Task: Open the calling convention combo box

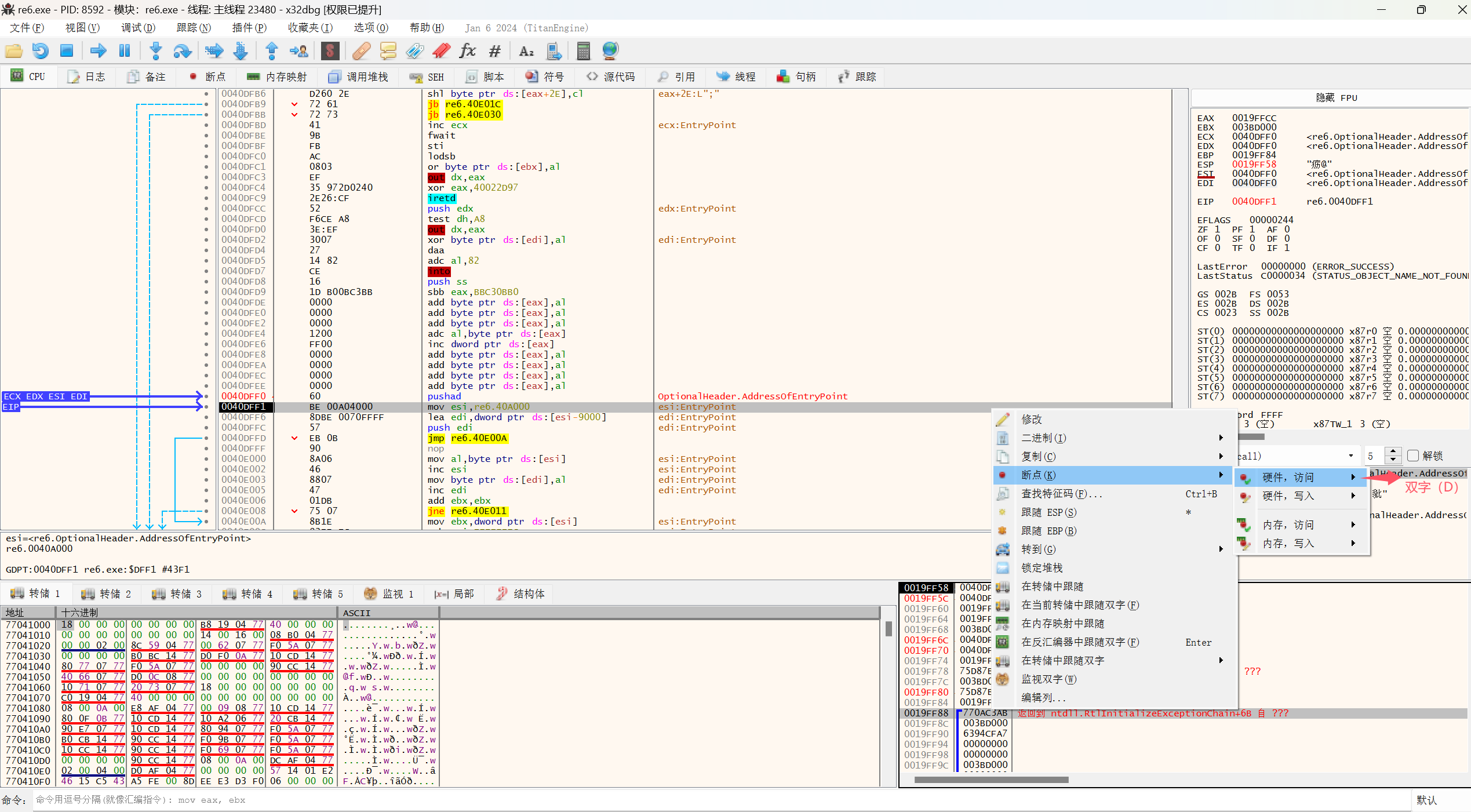Action: (x=1351, y=456)
